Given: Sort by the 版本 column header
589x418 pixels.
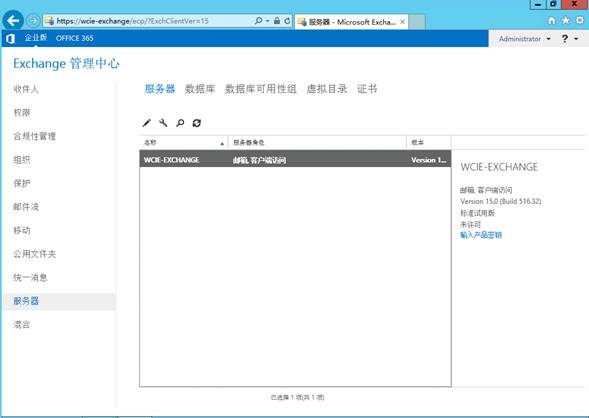Looking at the screenshot, I should [x=429, y=143].
